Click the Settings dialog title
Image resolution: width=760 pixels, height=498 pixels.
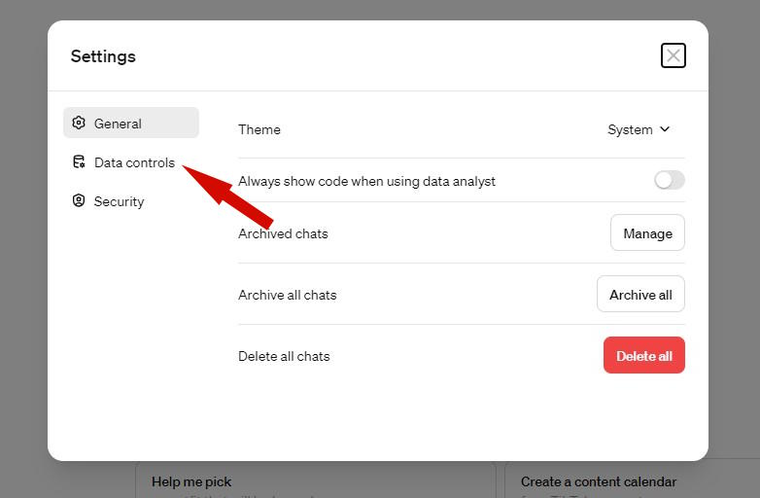103,56
